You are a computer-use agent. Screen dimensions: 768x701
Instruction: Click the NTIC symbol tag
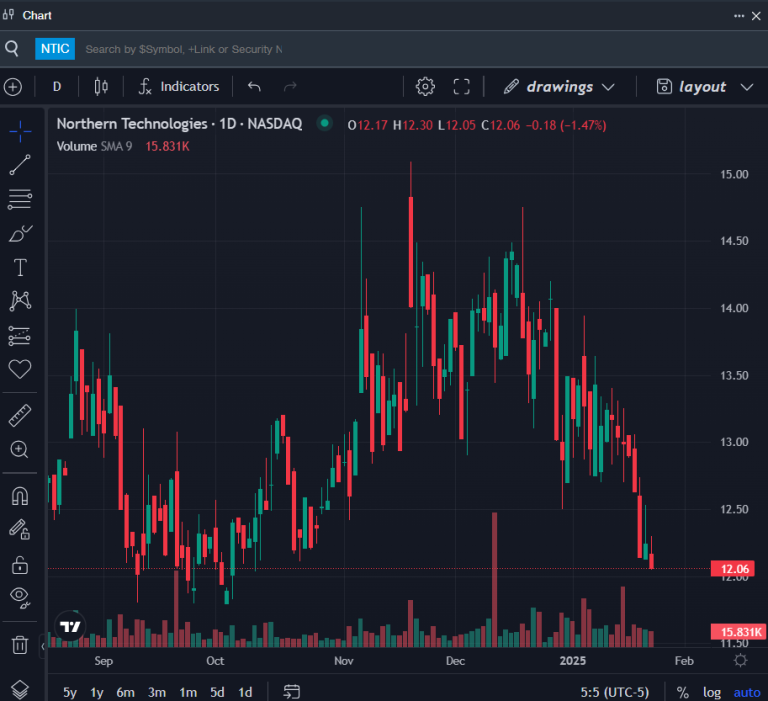[x=55, y=48]
